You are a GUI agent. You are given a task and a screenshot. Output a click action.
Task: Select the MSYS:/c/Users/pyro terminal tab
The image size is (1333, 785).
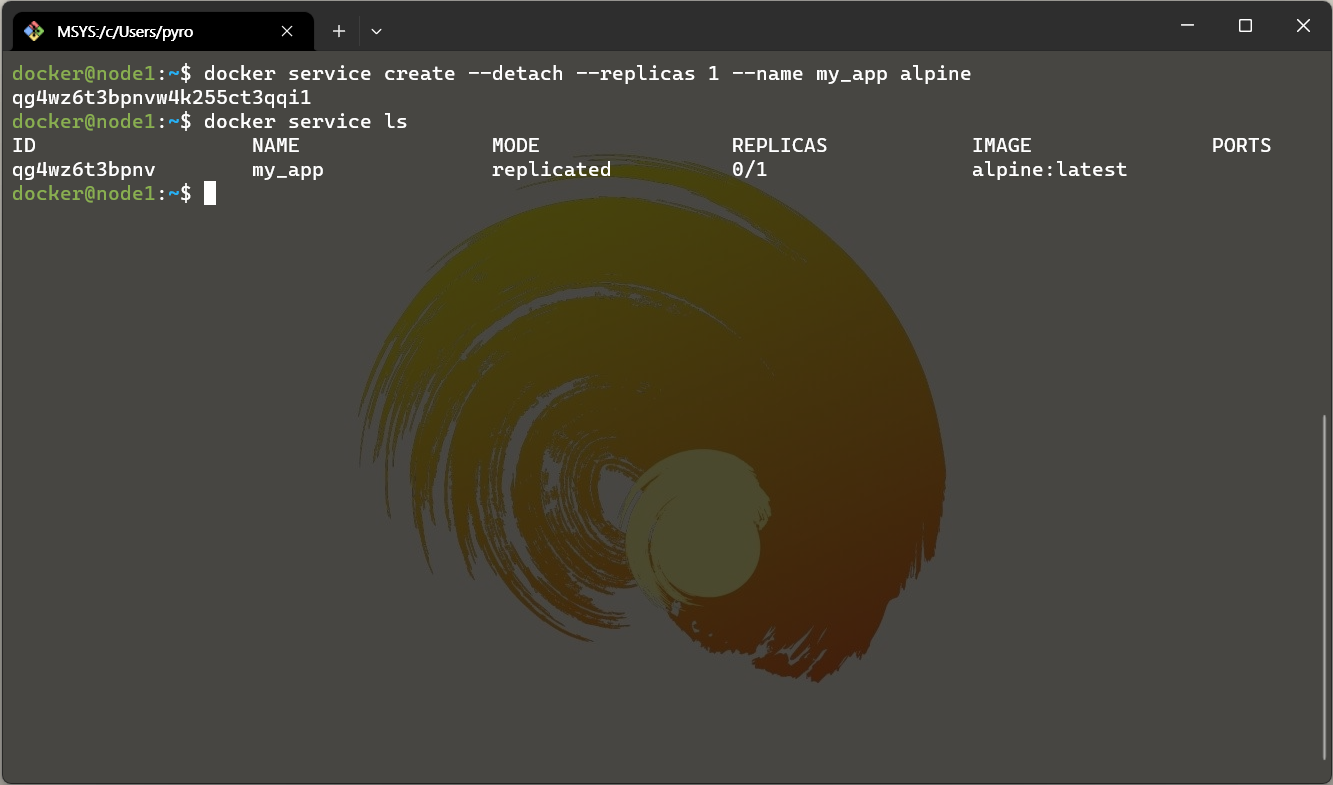(163, 31)
